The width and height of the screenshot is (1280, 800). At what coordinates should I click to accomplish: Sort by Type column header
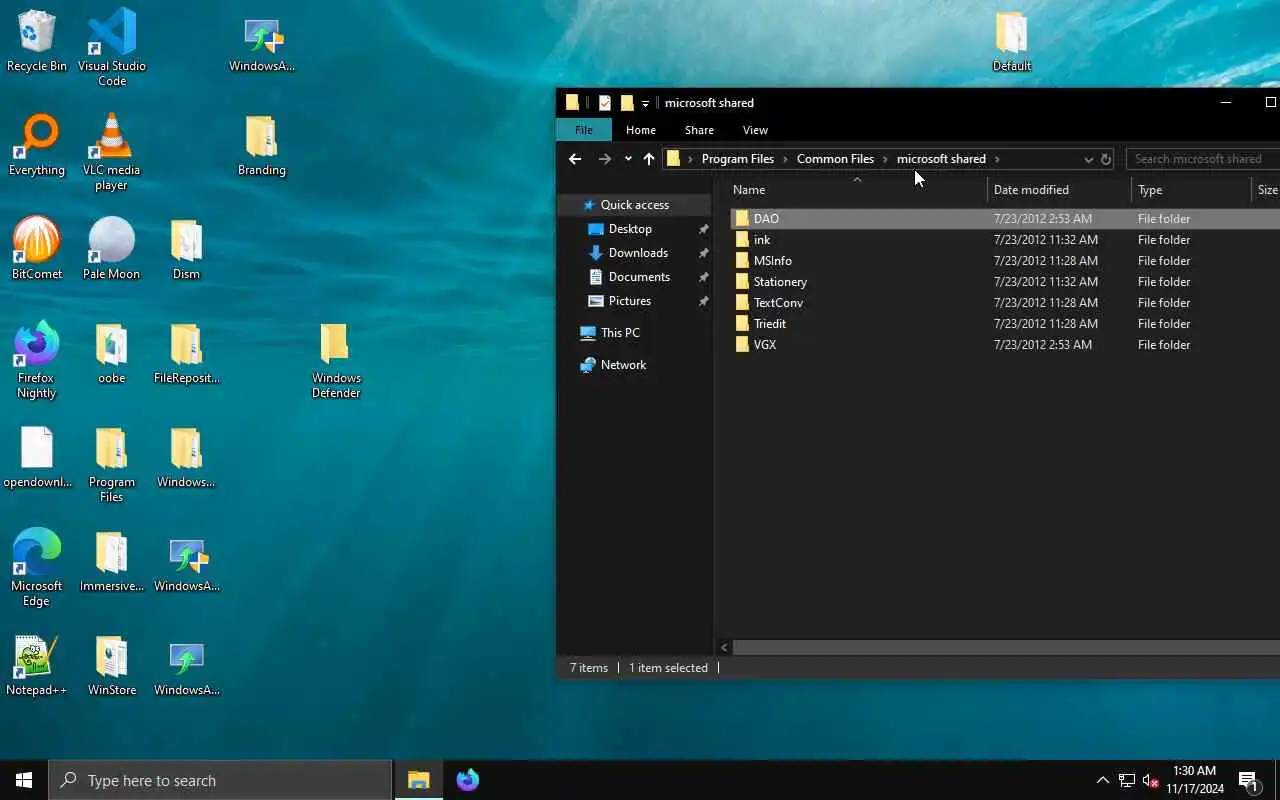[1191, 190]
